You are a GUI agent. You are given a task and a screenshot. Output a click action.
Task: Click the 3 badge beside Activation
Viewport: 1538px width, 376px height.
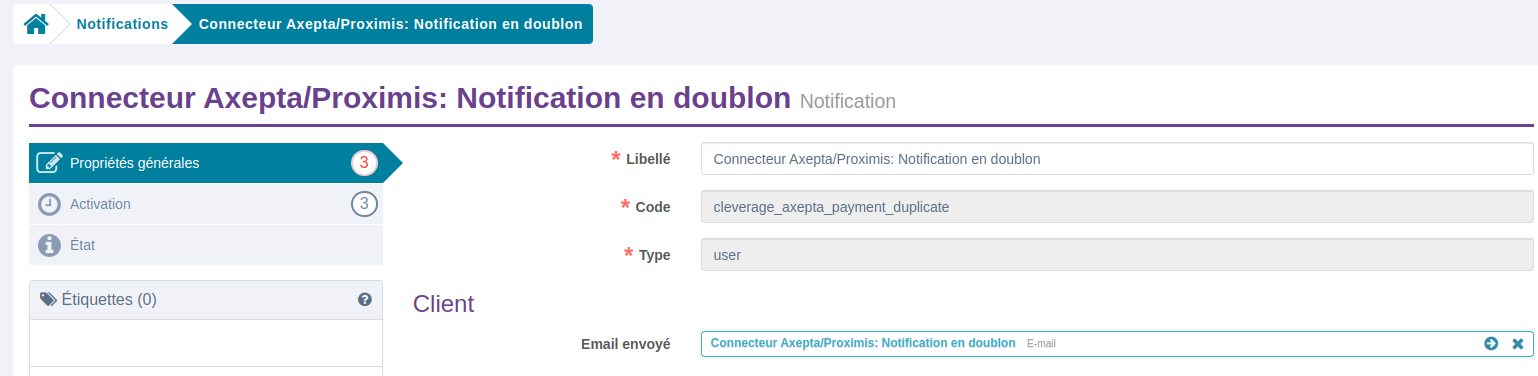[364, 204]
